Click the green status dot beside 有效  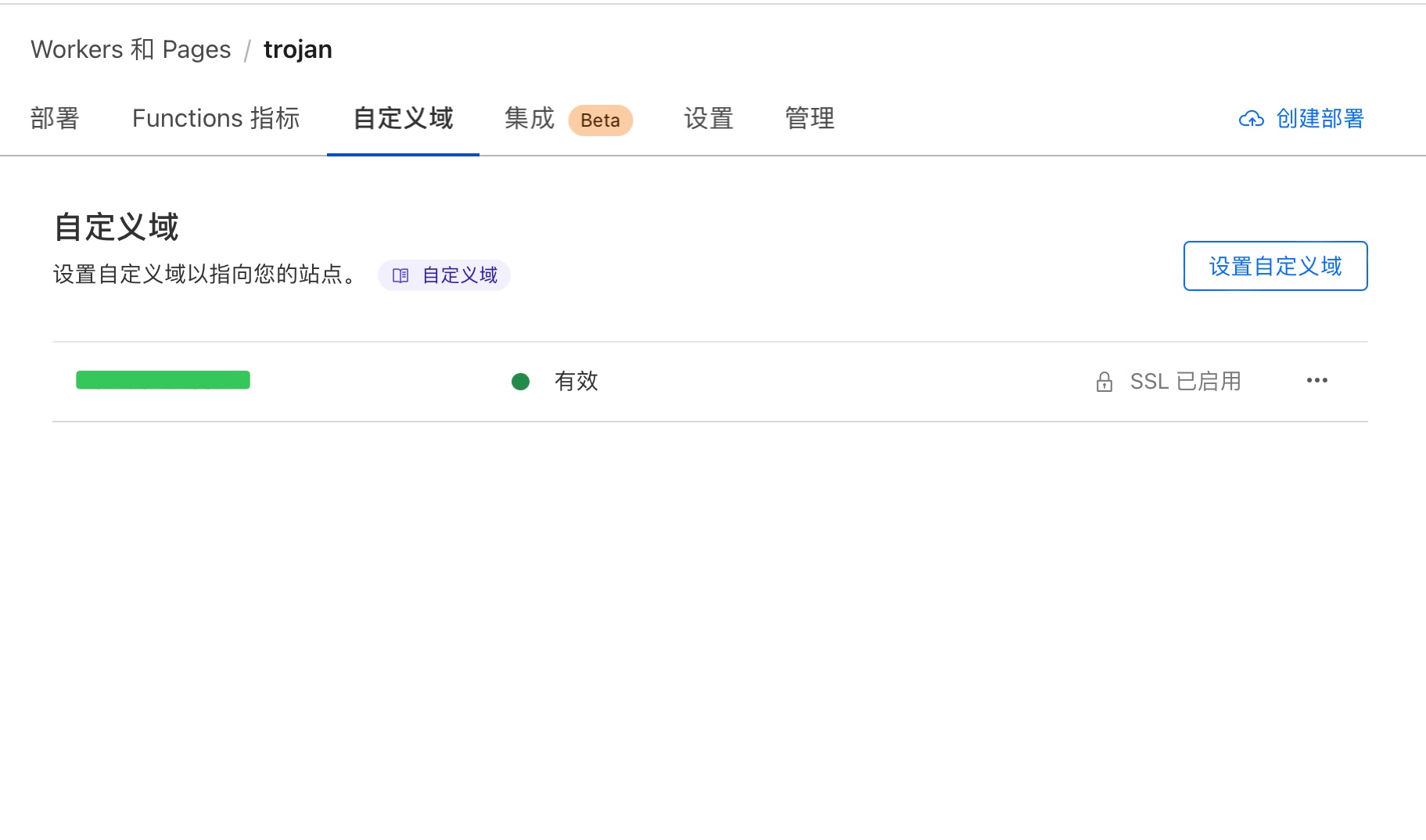point(520,382)
